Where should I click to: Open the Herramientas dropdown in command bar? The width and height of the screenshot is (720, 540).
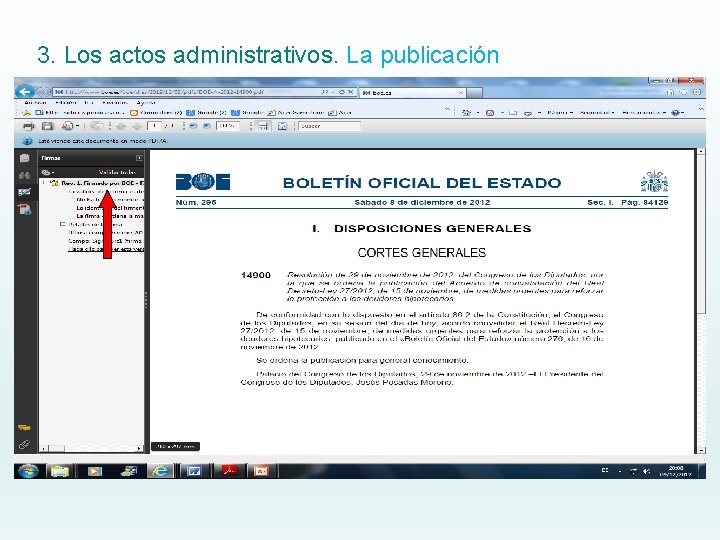644,112
